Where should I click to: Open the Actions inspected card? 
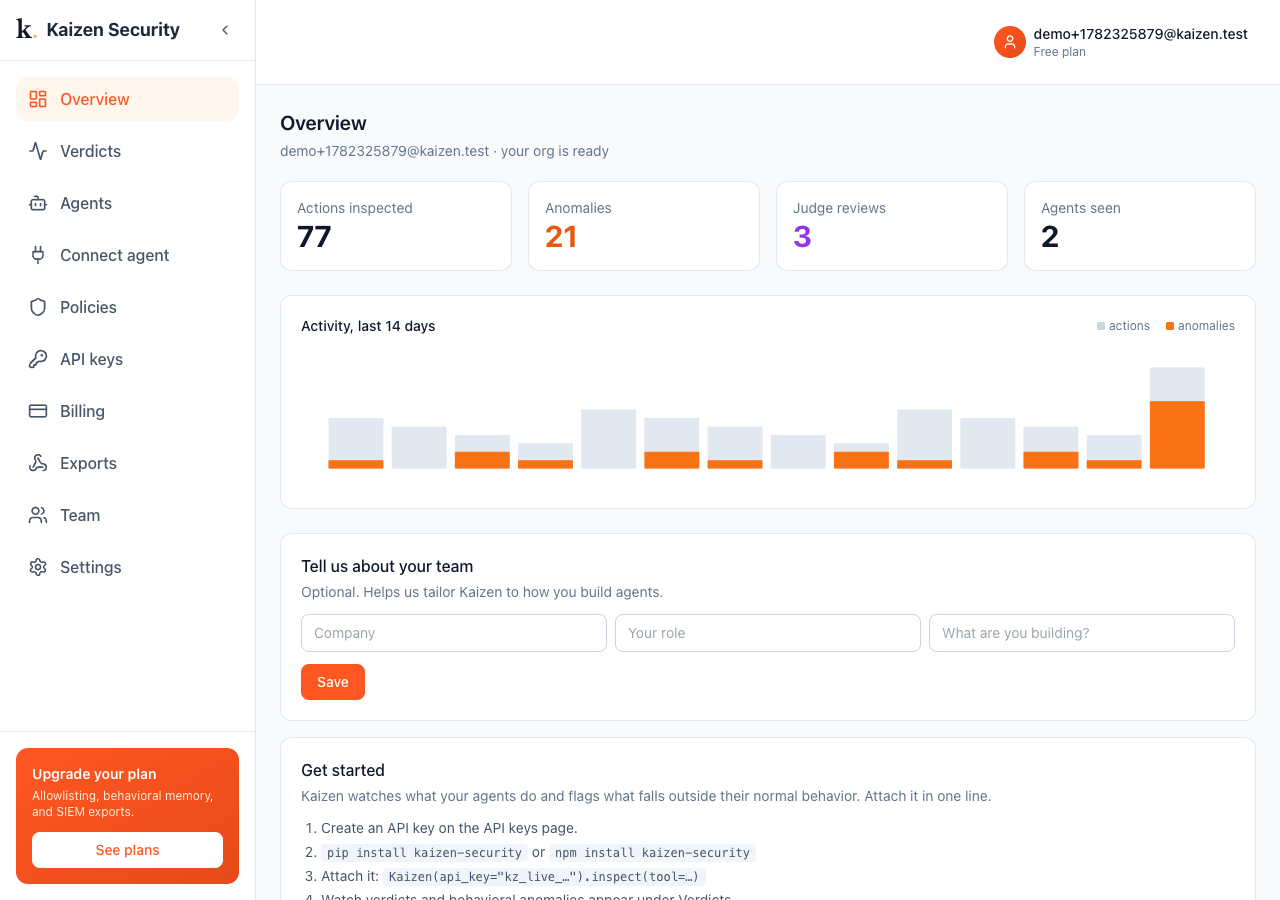coord(396,226)
